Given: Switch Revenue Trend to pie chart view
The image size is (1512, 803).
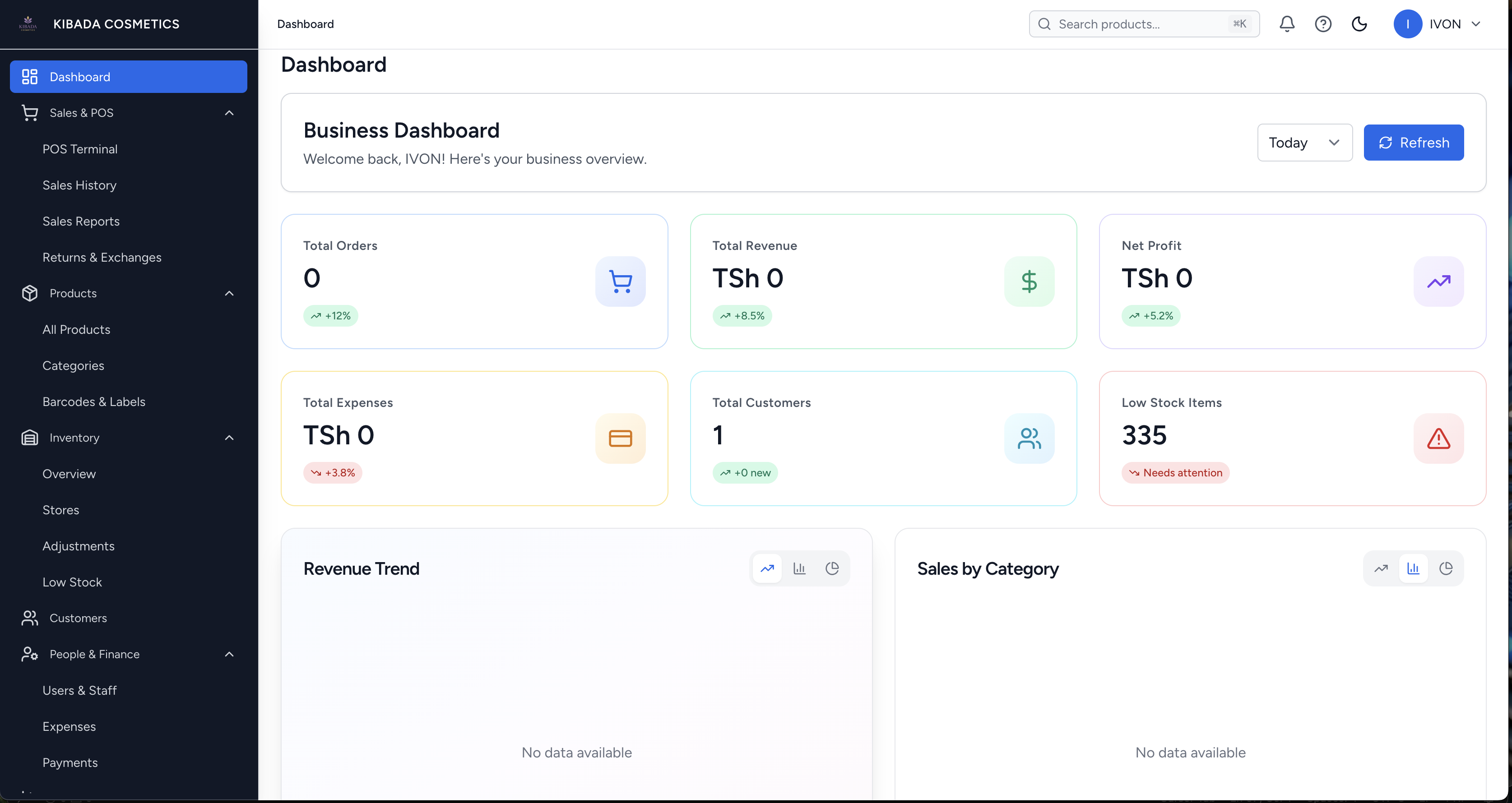Looking at the screenshot, I should [x=832, y=568].
